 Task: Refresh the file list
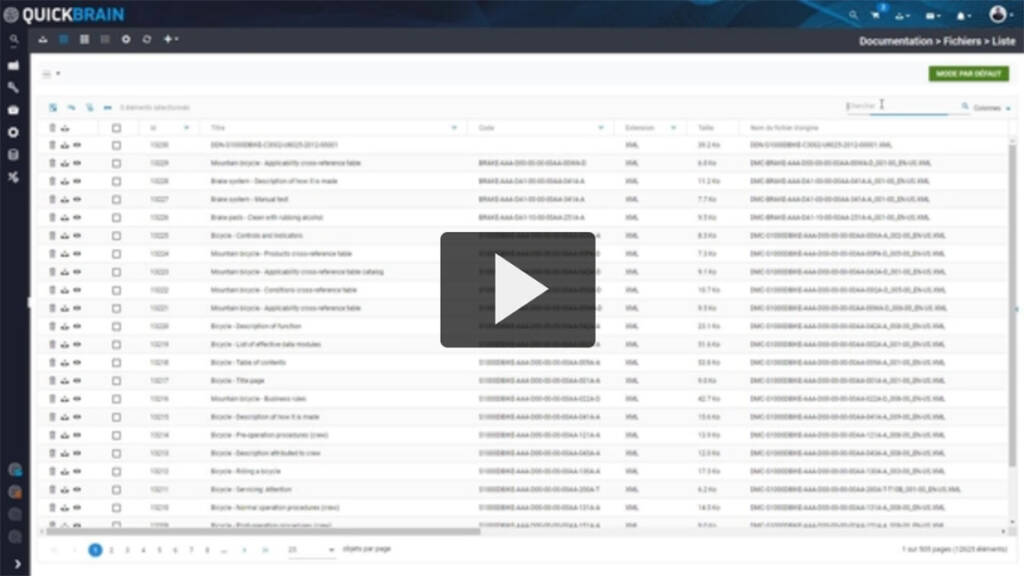point(147,39)
